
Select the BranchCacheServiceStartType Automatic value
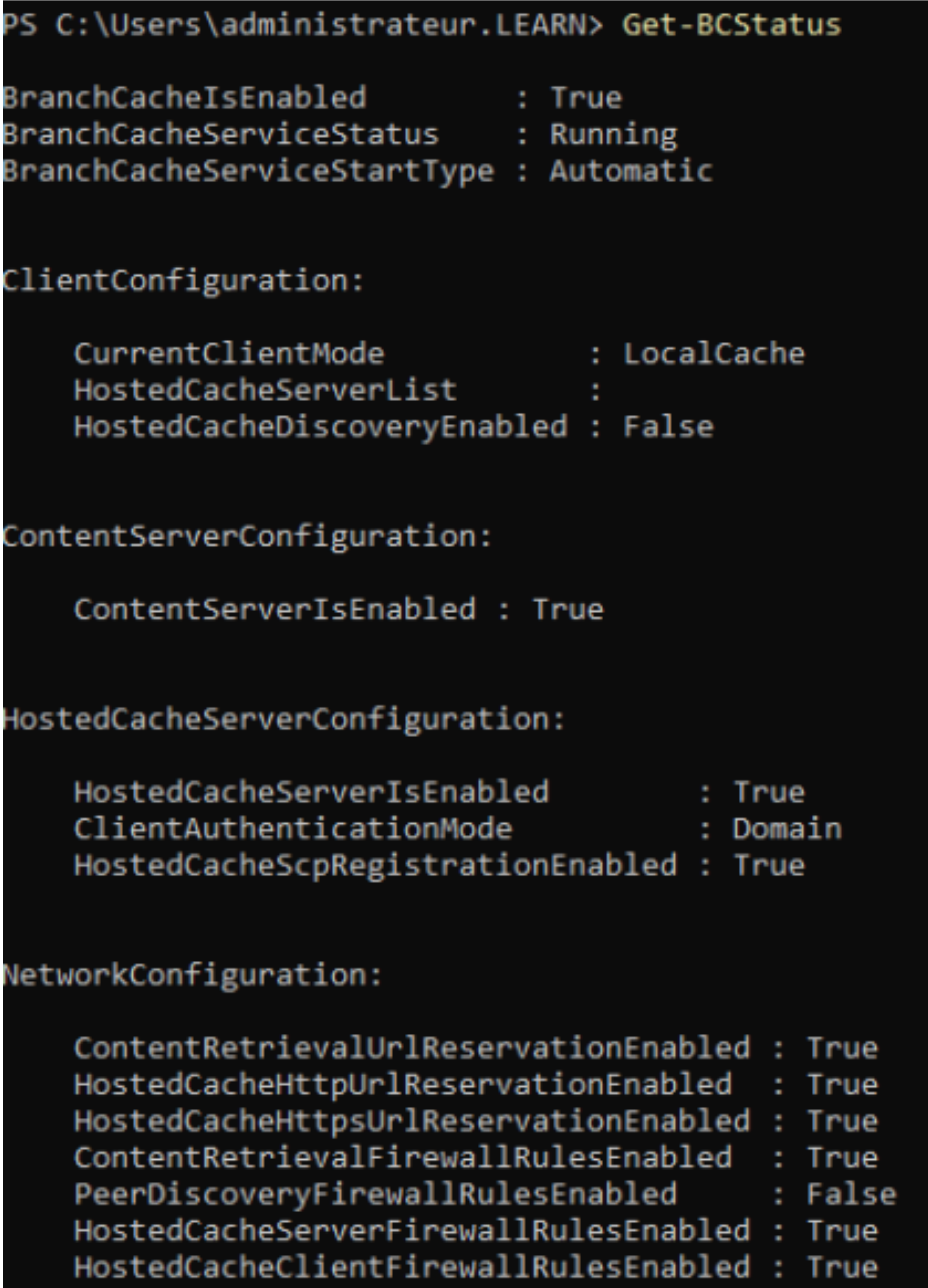(x=630, y=171)
